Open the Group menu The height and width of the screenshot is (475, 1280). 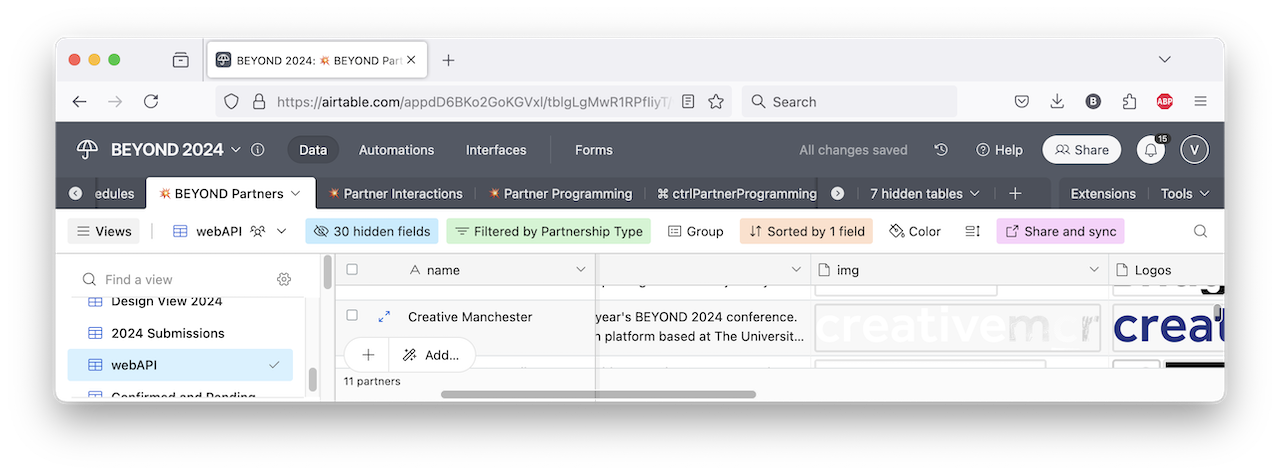(696, 231)
